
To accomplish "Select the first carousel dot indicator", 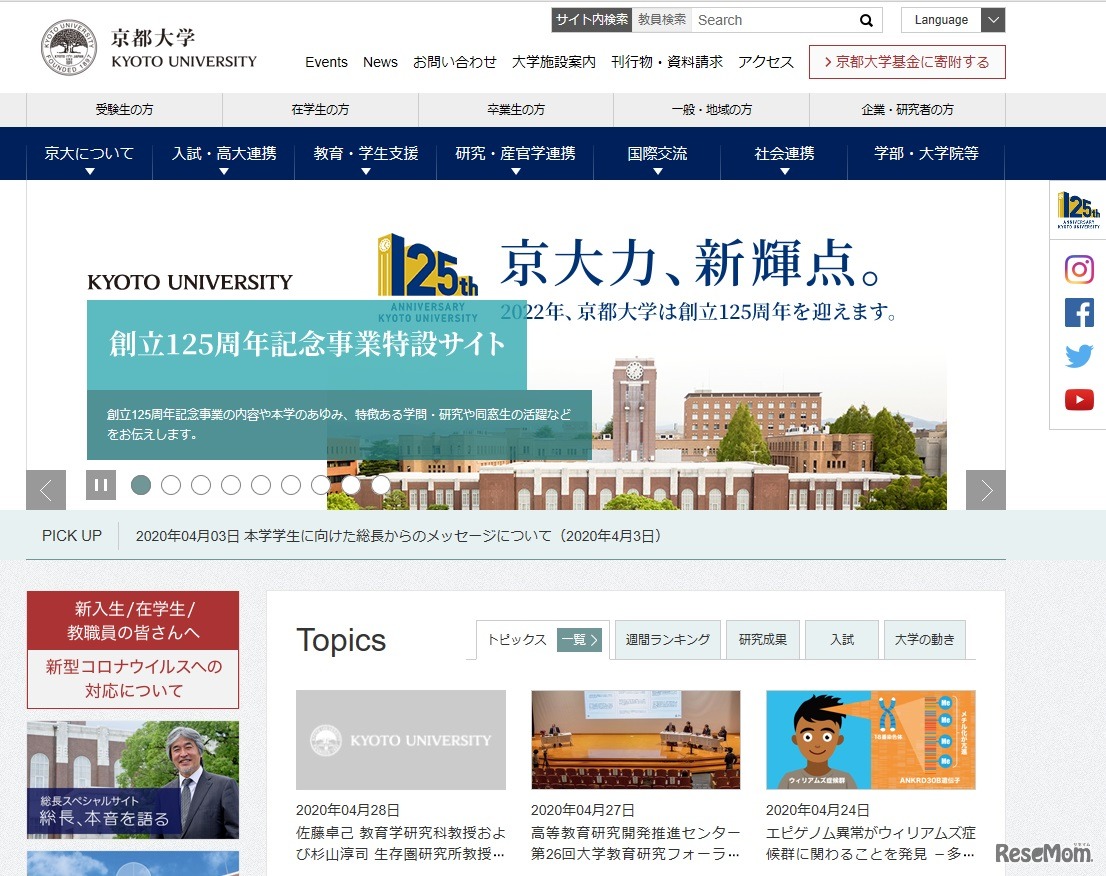I will [x=141, y=484].
